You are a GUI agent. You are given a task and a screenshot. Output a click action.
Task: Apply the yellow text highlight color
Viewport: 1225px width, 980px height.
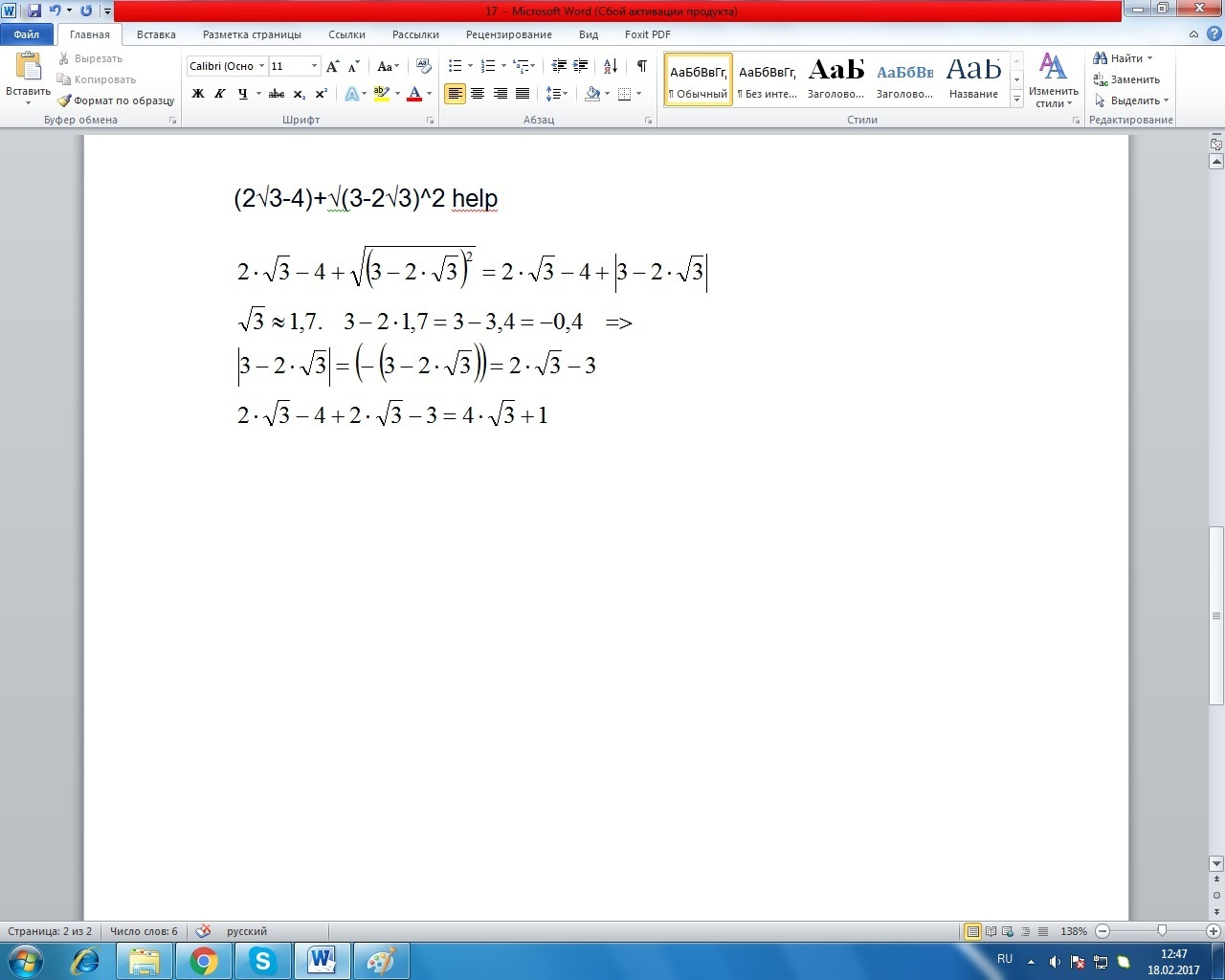coord(381,94)
